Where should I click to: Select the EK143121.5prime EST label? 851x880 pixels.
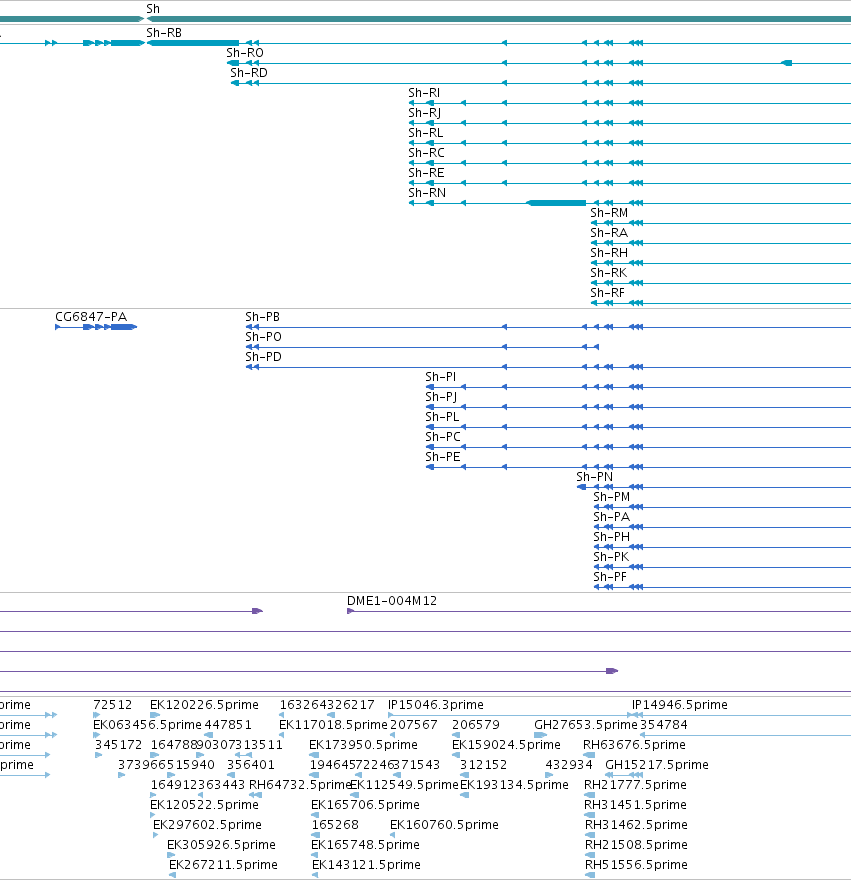[366, 865]
